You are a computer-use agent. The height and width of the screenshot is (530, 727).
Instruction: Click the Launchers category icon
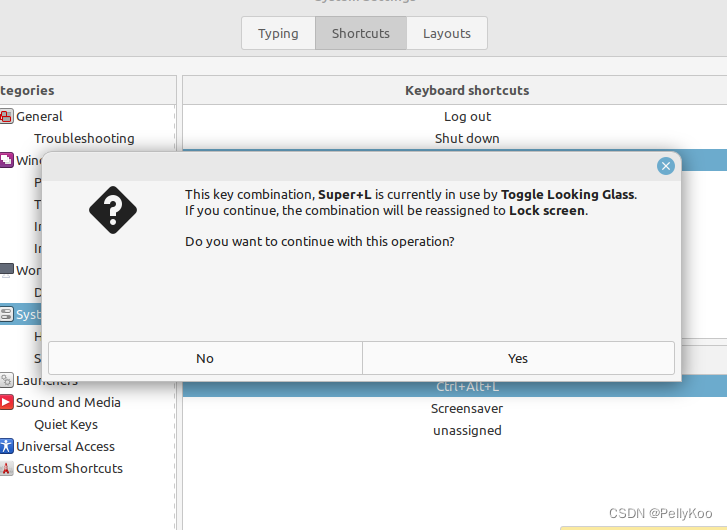(x=6, y=380)
